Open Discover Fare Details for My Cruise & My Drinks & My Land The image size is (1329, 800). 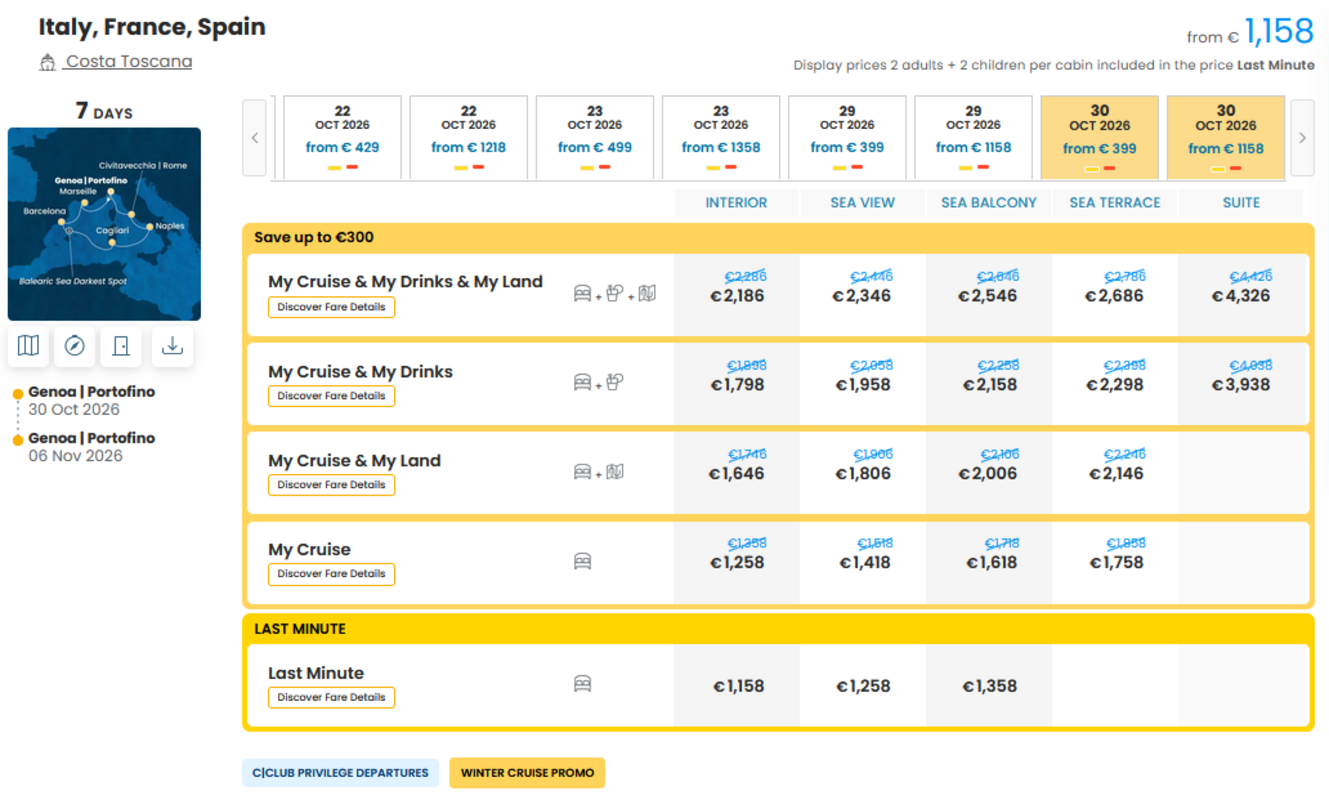(x=331, y=307)
